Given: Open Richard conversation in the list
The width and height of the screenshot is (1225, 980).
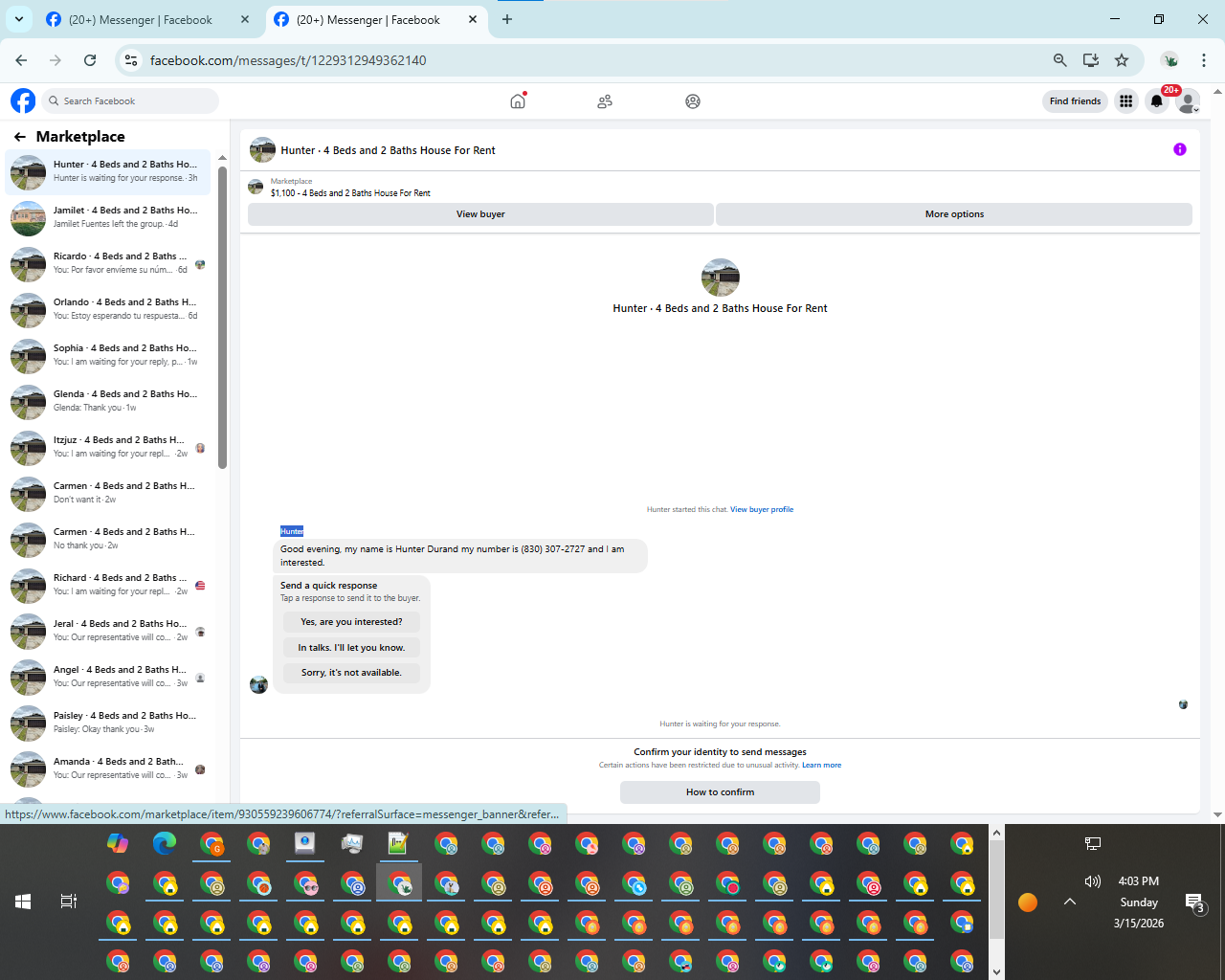Looking at the screenshot, I should (x=108, y=586).
